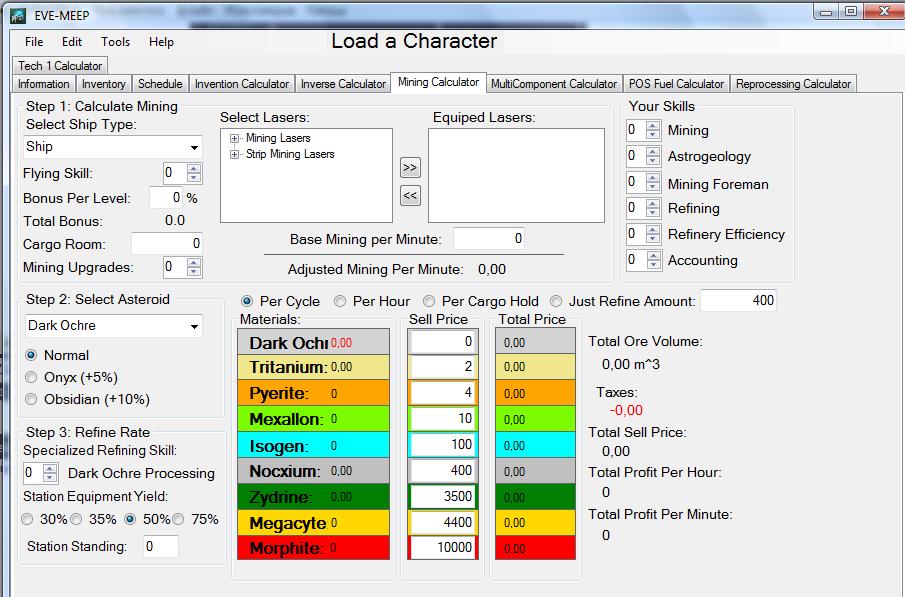Click the Bonus Per Level input field

pyautogui.click(x=166, y=197)
